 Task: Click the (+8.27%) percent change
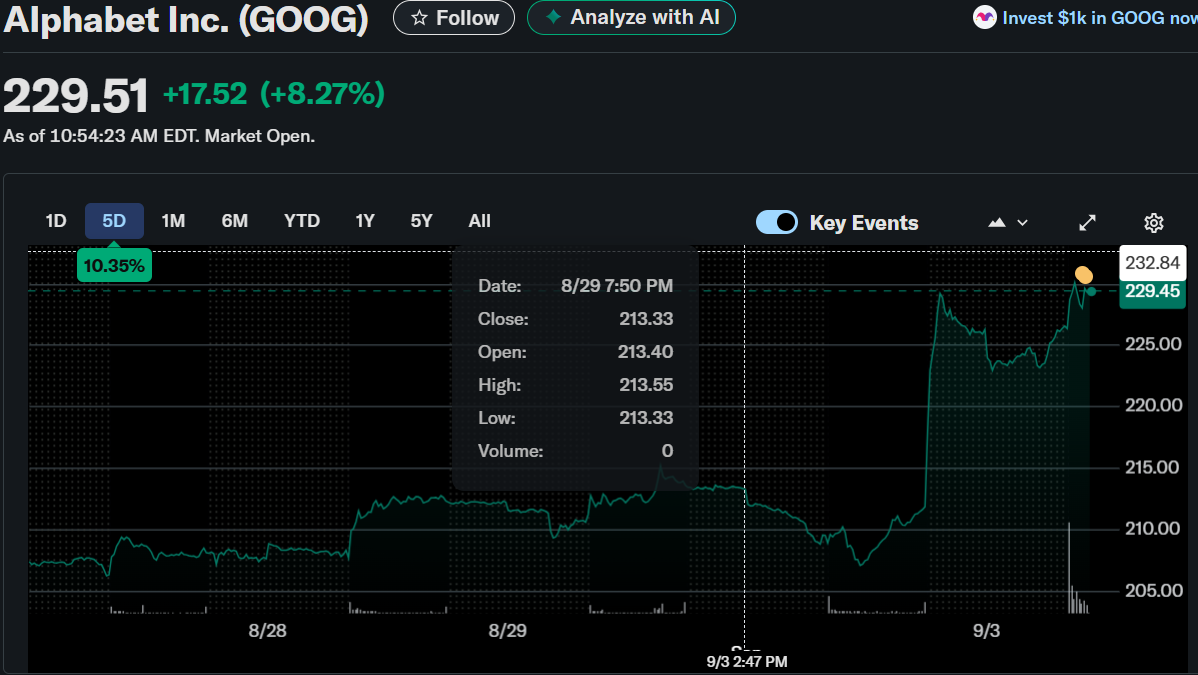point(322,94)
